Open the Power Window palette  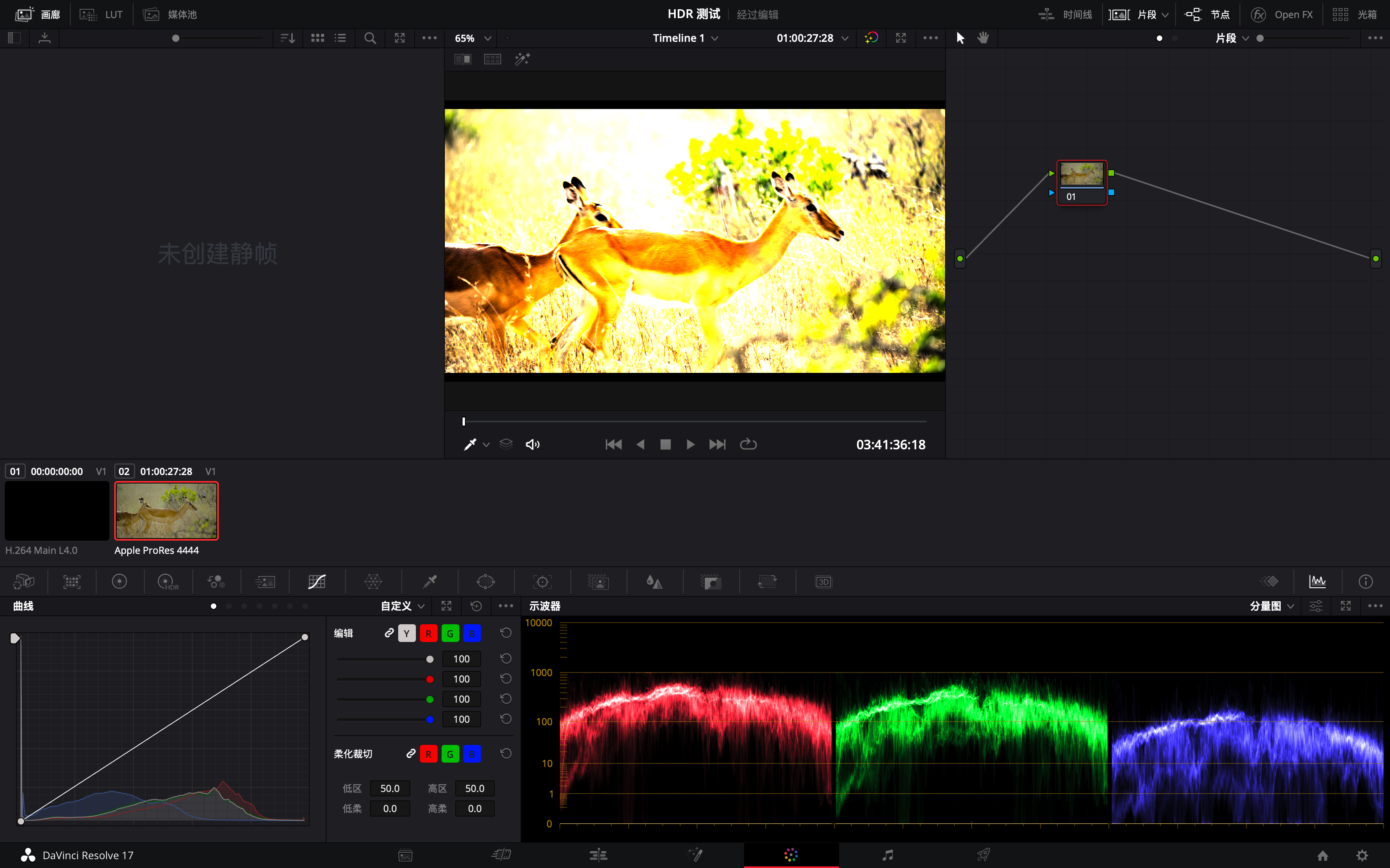point(485,582)
